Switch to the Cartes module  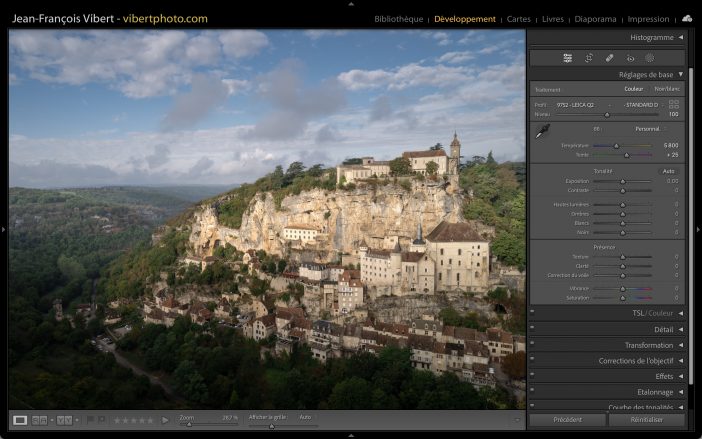pos(519,19)
